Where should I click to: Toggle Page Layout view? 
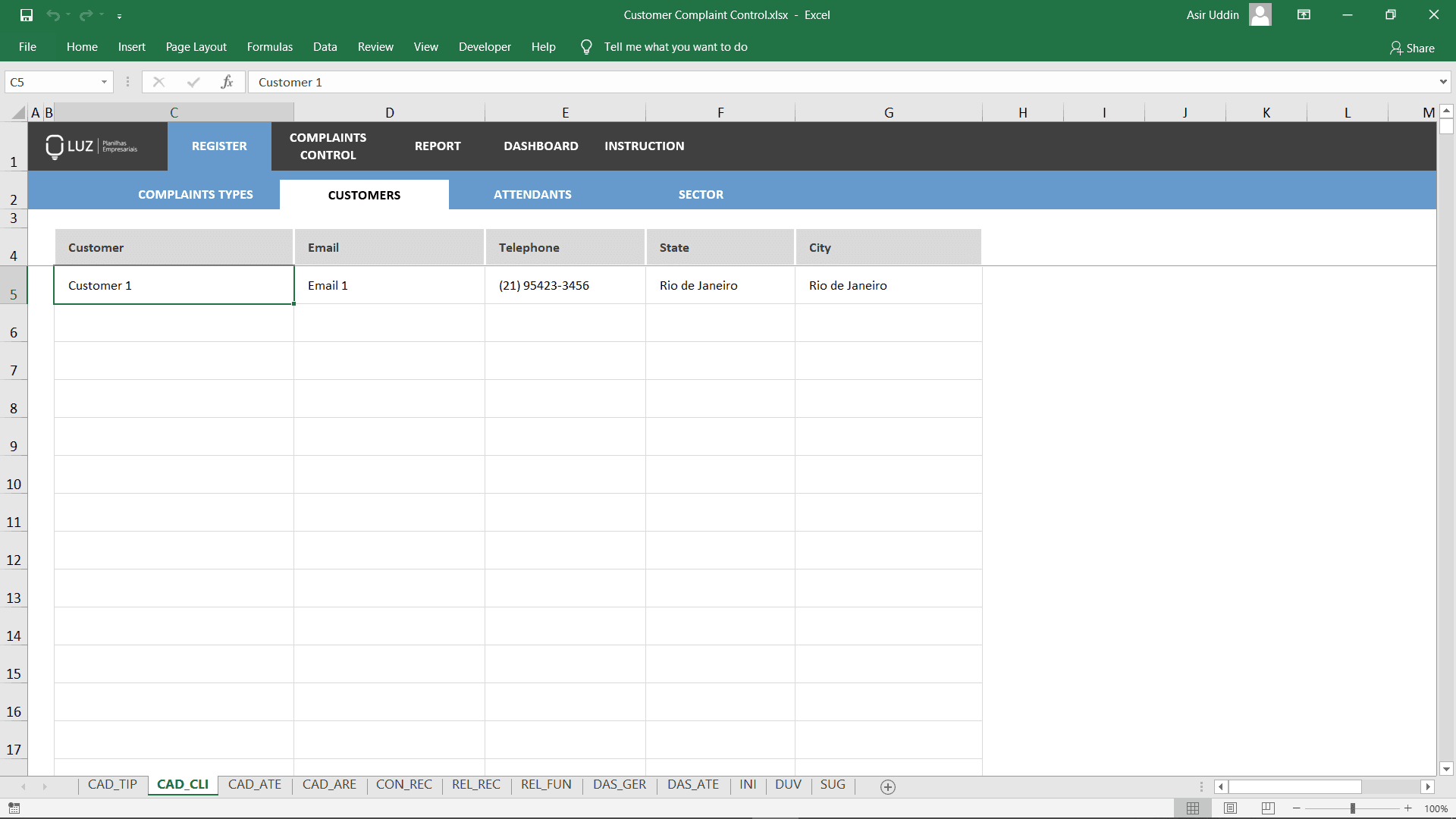point(1230,808)
